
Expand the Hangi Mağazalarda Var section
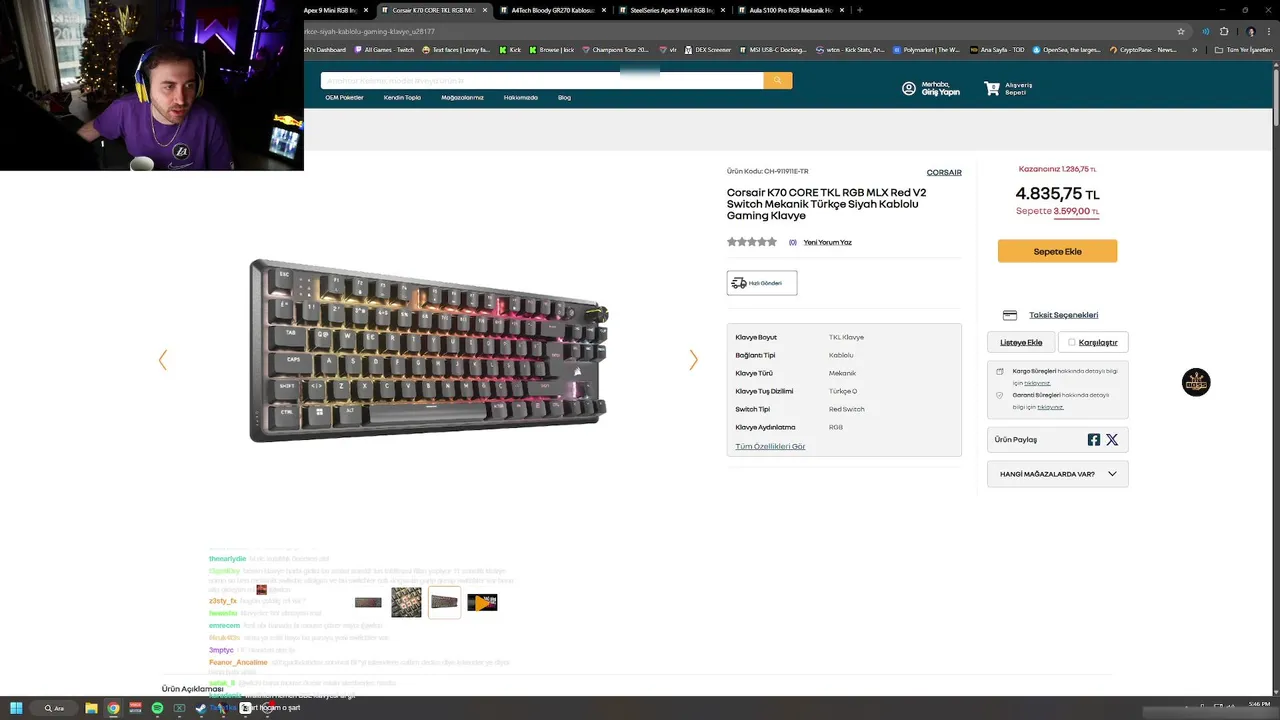click(x=1058, y=474)
